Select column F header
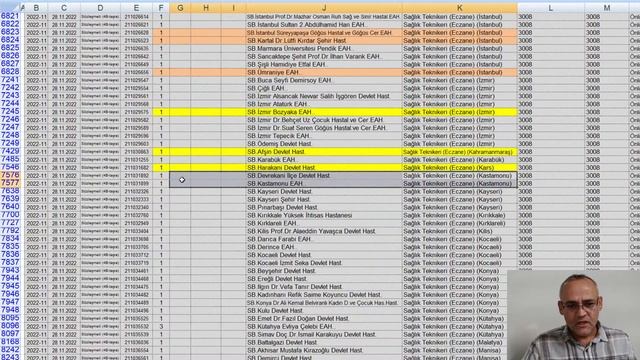Screen dimensions: 640x360 (x=161, y=8)
